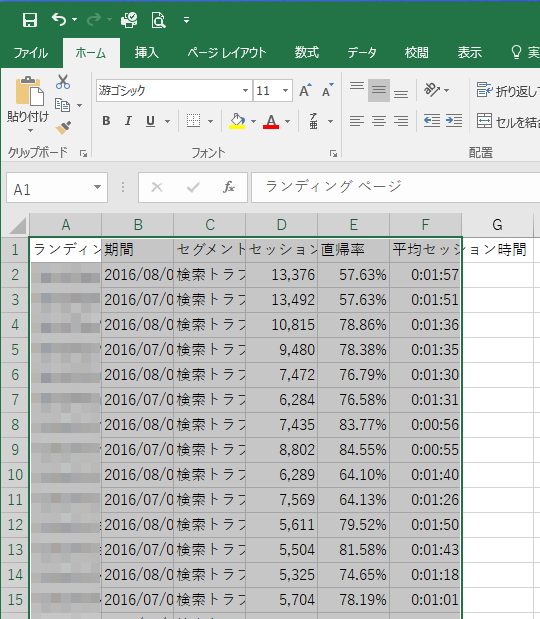Open the クリップボード dialog launcher
This screenshot has height=619, width=540.
point(83,154)
